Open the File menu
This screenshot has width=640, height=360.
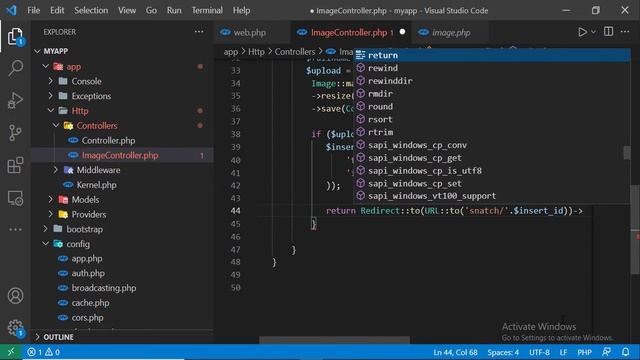[33, 10]
